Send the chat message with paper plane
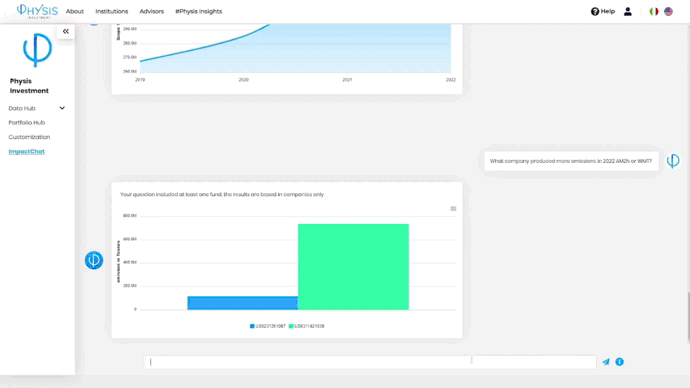Viewport: 690px width, 388px height. click(x=606, y=362)
